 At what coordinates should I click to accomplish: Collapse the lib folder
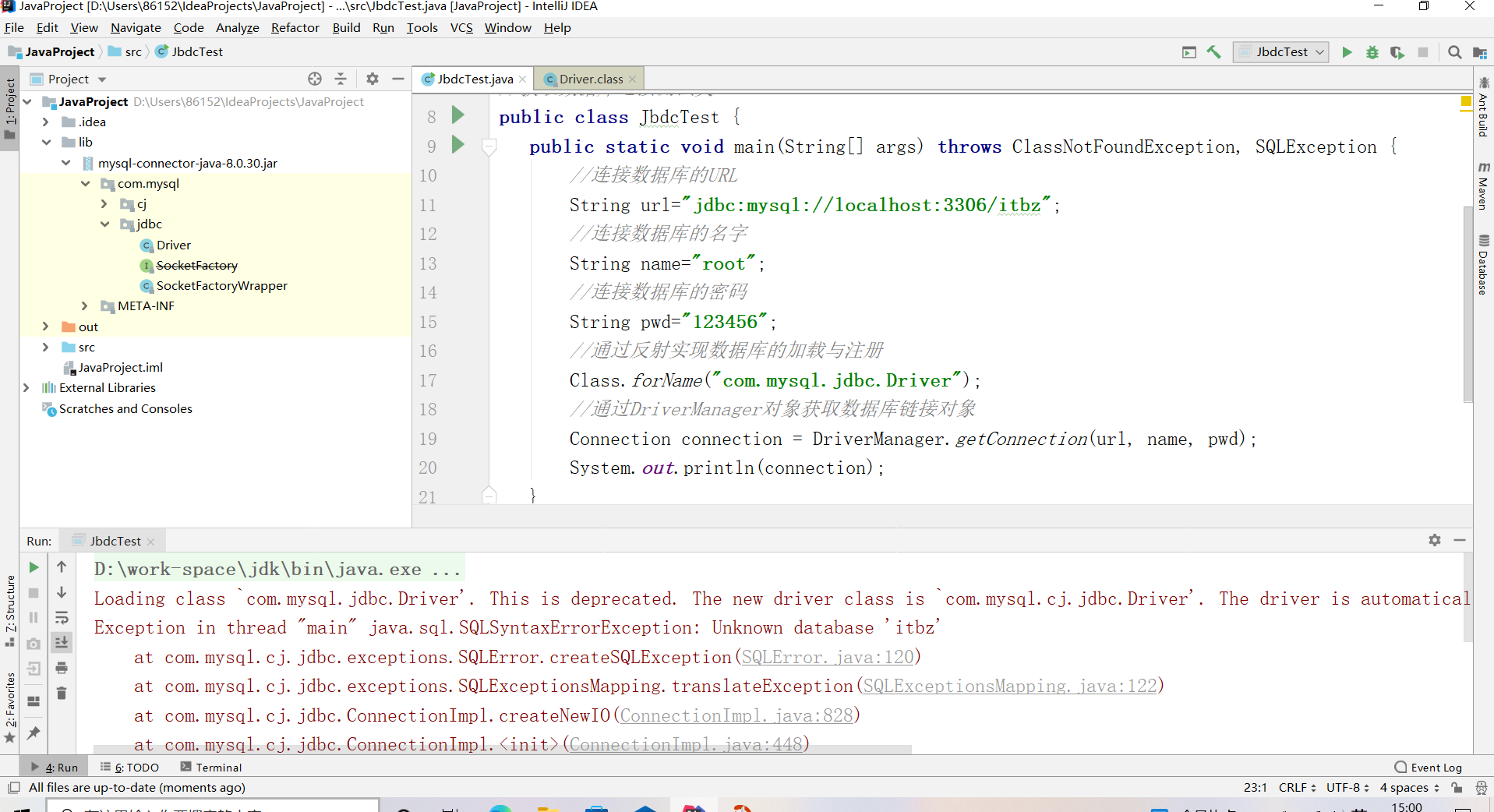(x=46, y=142)
